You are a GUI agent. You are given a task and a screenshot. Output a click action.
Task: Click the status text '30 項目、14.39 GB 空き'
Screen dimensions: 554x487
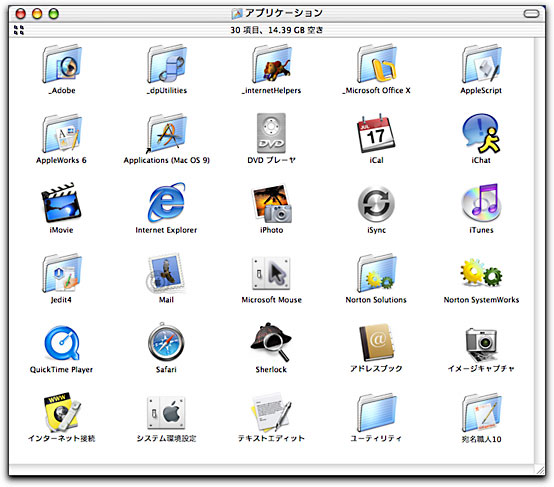point(277,30)
